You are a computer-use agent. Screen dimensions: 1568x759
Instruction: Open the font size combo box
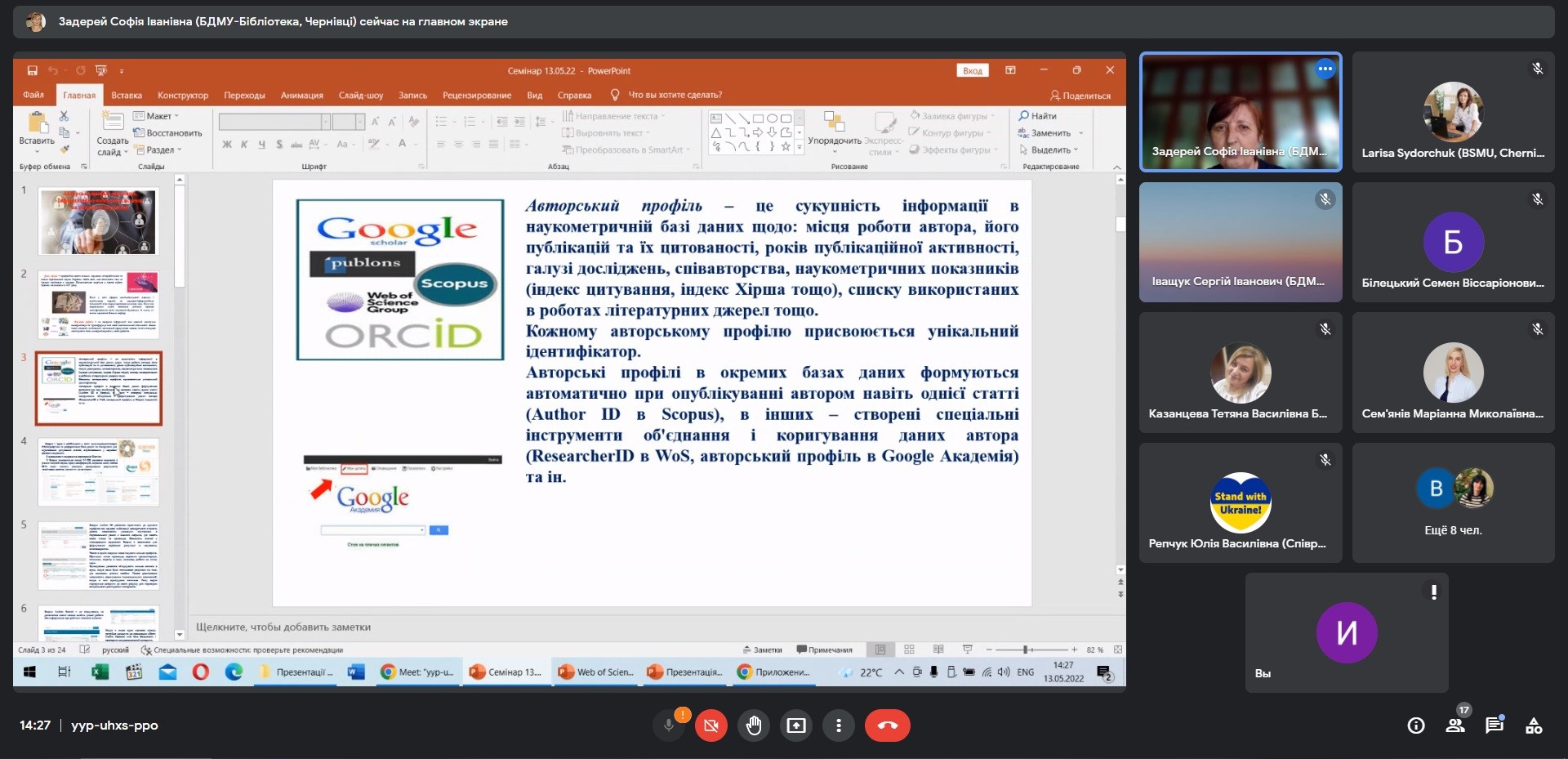[349, 122]
